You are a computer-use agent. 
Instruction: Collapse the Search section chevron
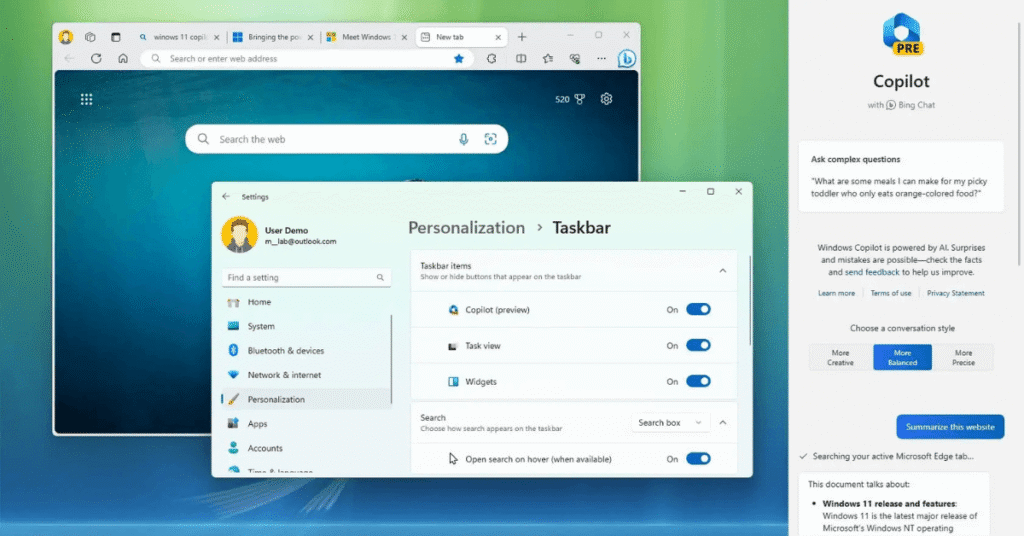click(722, 423)
